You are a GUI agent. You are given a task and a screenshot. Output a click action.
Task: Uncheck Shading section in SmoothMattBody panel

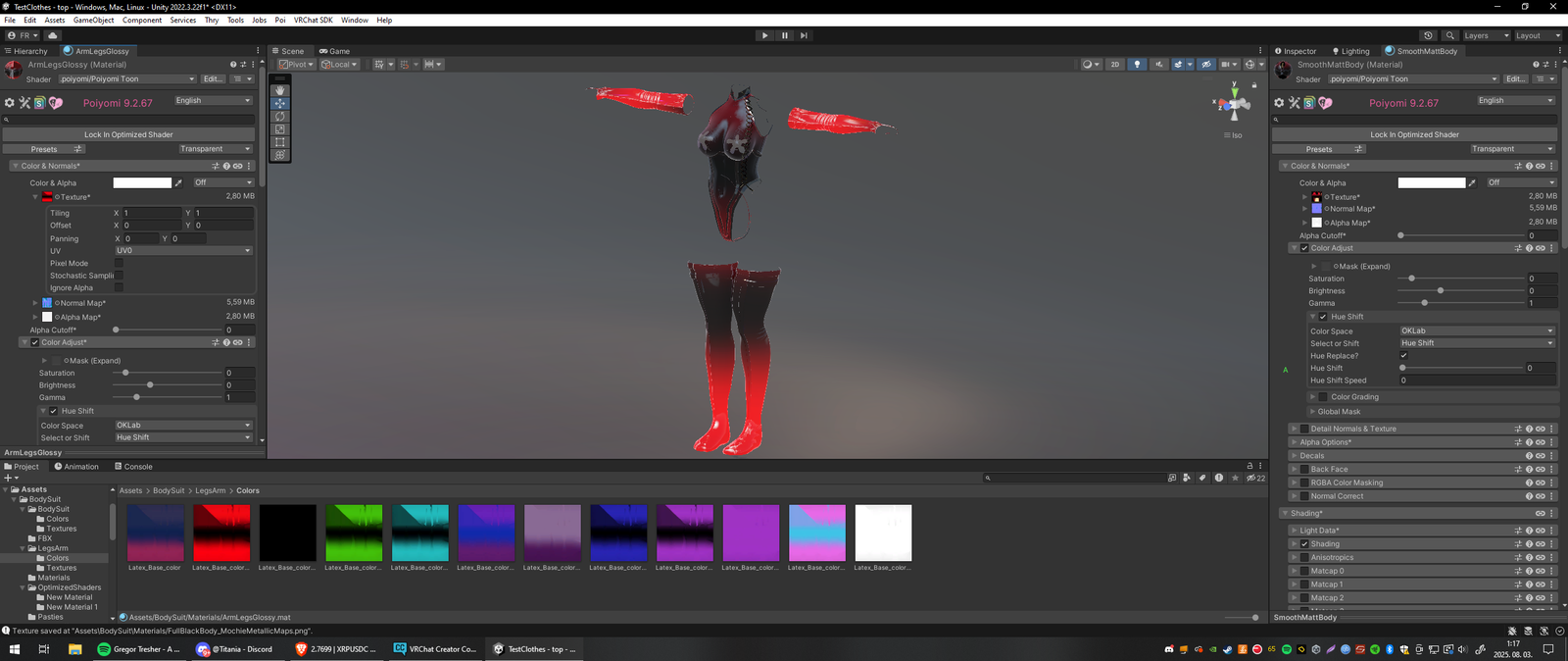pyautogui.click(x=1304, y=544)
